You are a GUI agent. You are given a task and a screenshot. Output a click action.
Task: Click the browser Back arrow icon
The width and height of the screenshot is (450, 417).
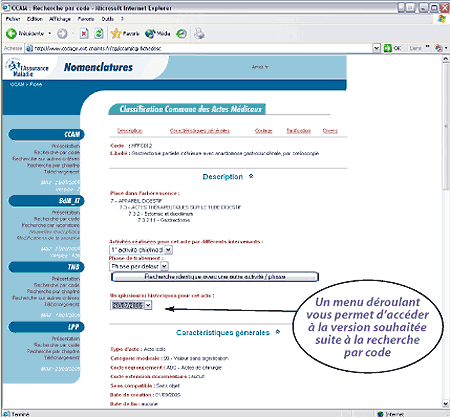(11, 33)
